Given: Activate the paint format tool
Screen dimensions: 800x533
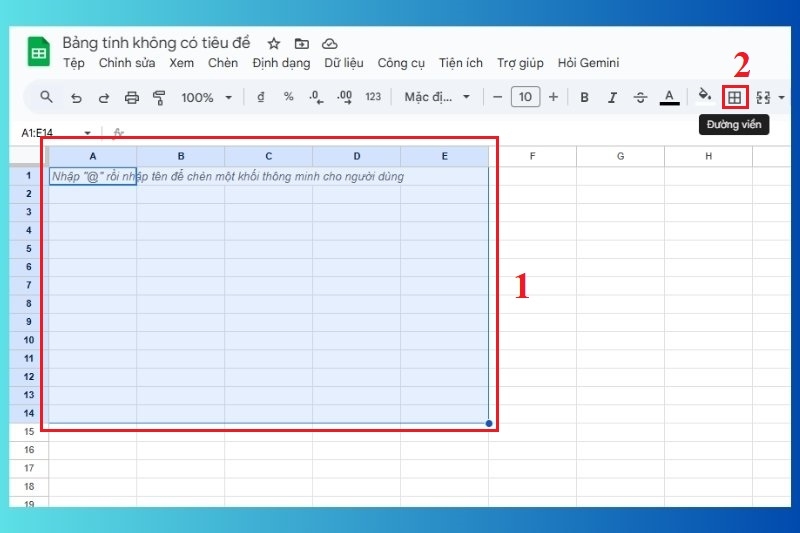Looking at the screenshot, I should pos(159,97).
